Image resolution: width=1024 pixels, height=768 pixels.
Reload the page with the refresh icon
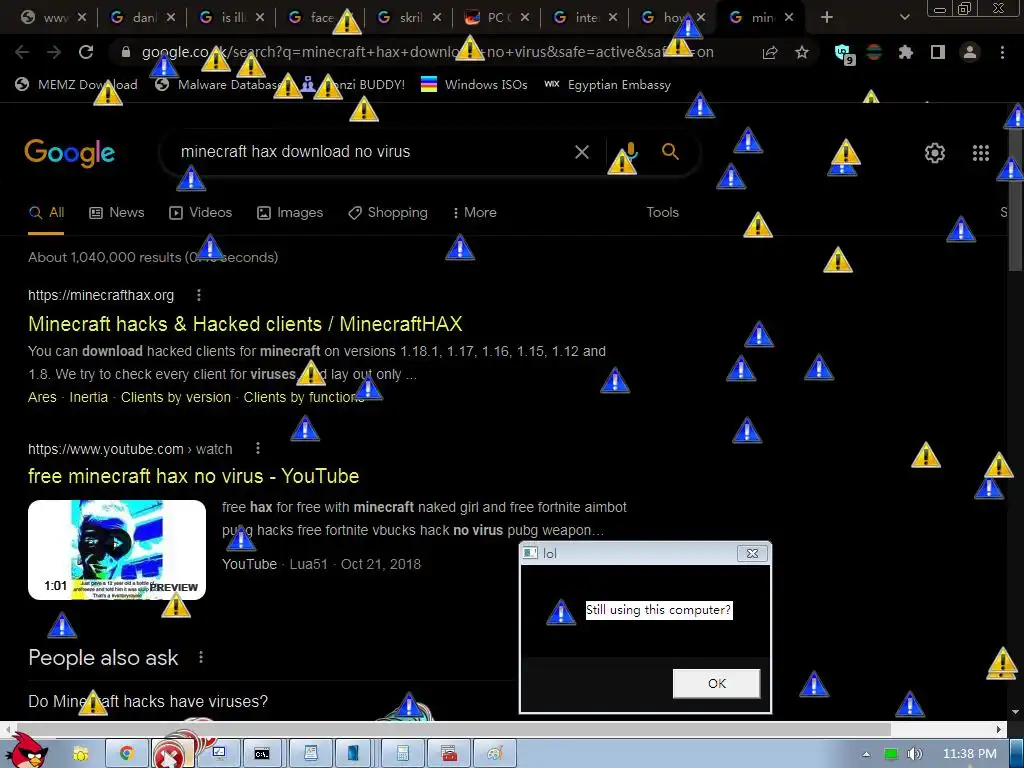tap(86, 52)
